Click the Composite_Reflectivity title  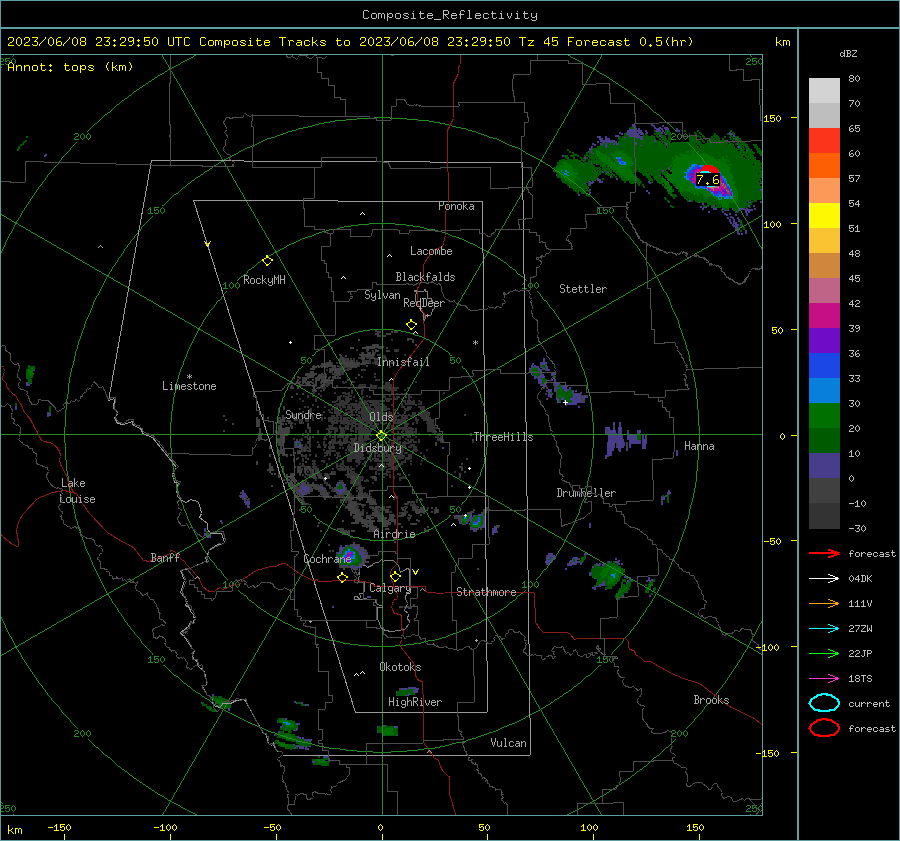(x=449, y=15)
